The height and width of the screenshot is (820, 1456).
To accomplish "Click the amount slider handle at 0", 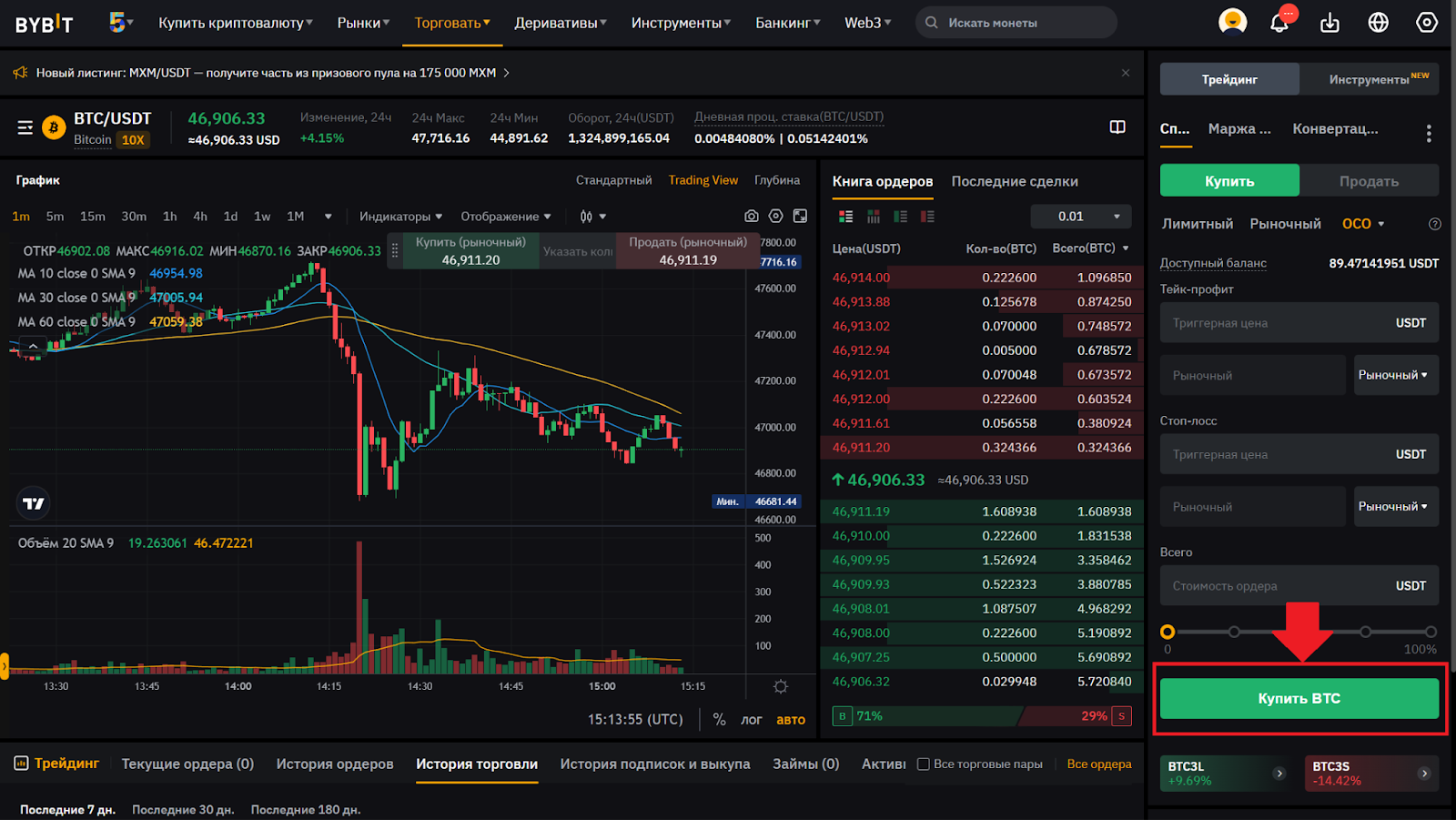I will [1168, 632].
